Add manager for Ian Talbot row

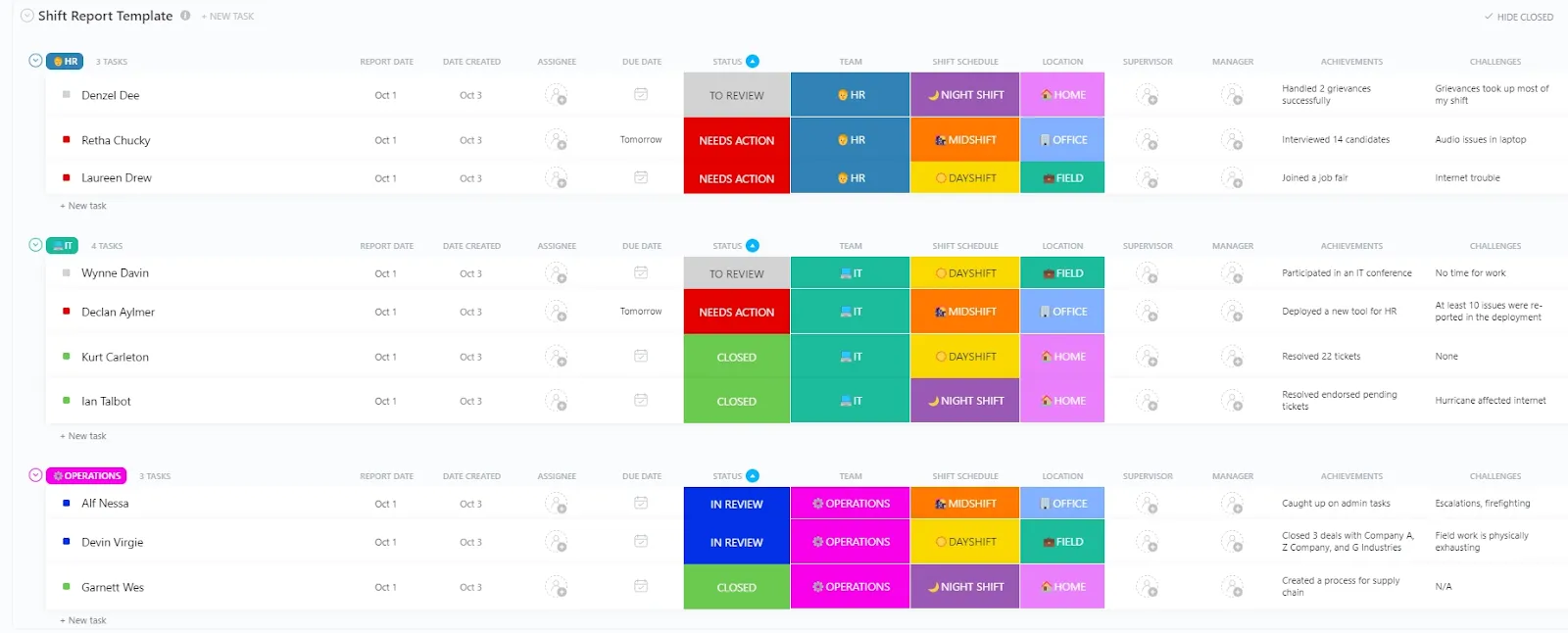click(1232, 401)
